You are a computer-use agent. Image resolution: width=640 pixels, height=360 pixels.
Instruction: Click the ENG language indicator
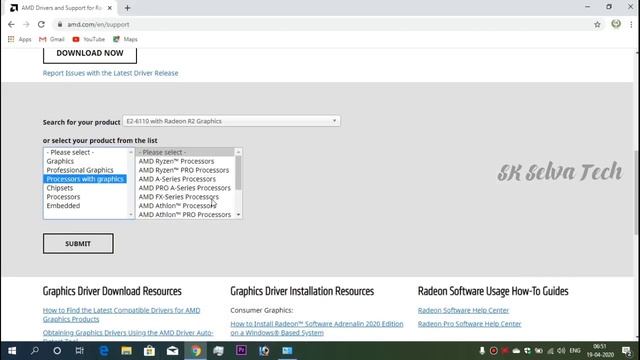(x=575, y=351)
